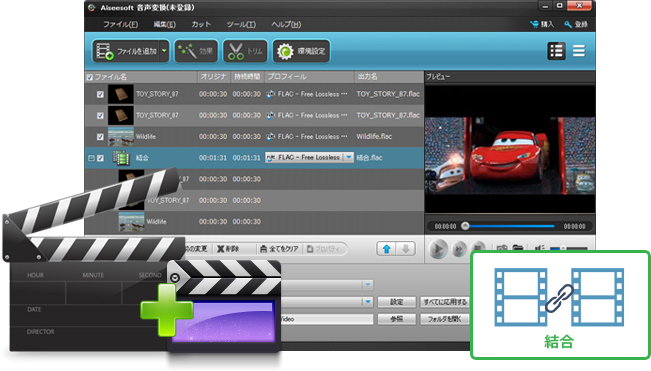The width and height of the screenshot is (651, 371).
Task: Click the preview seek slider handle
Action: click(x=465, y=226)
